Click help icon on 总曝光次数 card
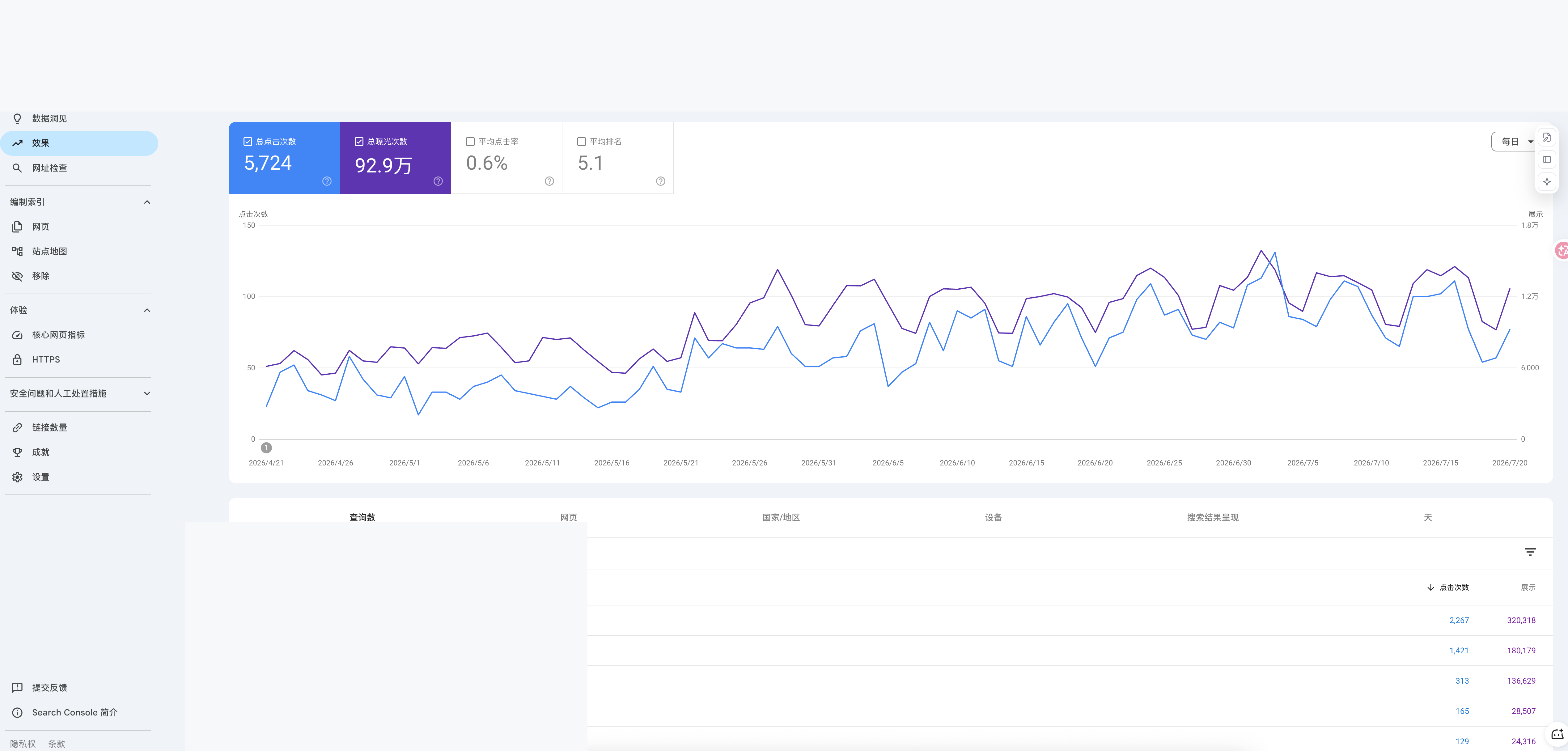Viewport: 1568px width, 751px height. click(x=438, y=181)
